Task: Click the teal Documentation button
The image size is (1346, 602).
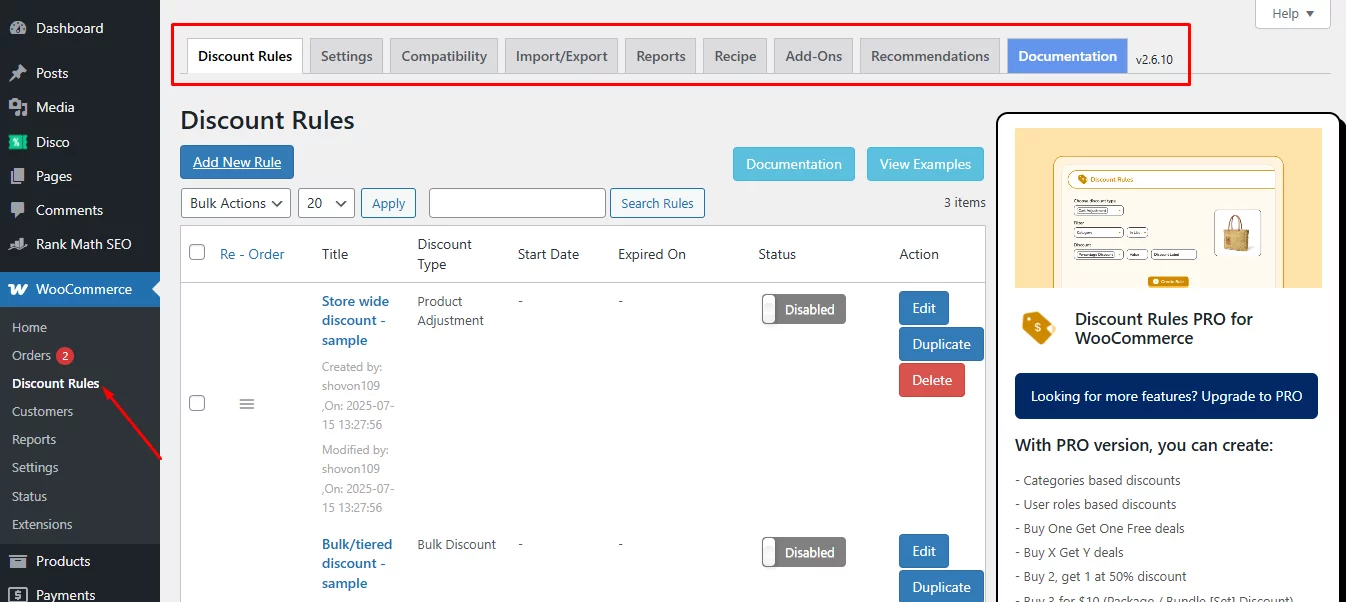Action: pyautogui.click(x=794, y=164)
